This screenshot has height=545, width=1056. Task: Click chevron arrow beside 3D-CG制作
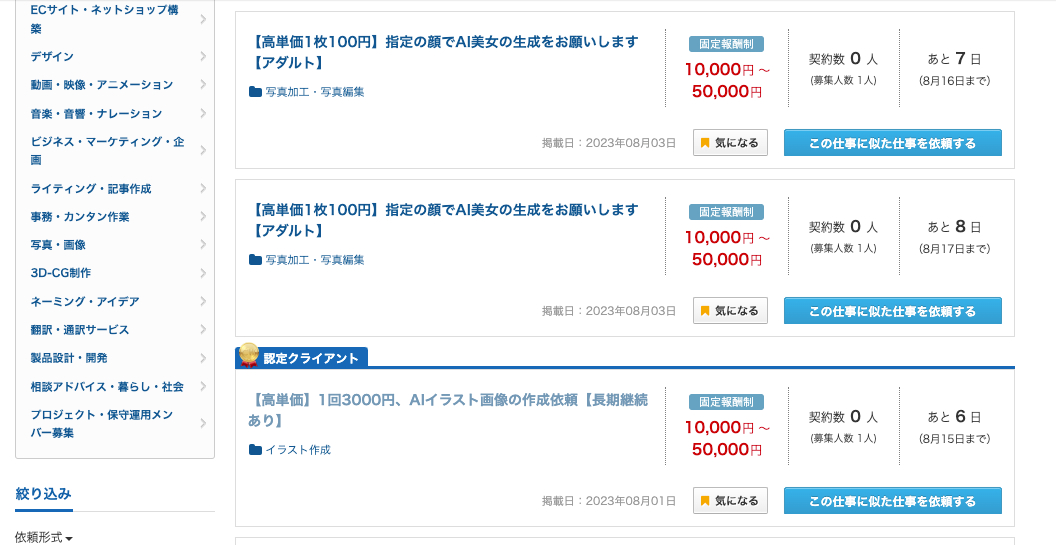(203, 273)
